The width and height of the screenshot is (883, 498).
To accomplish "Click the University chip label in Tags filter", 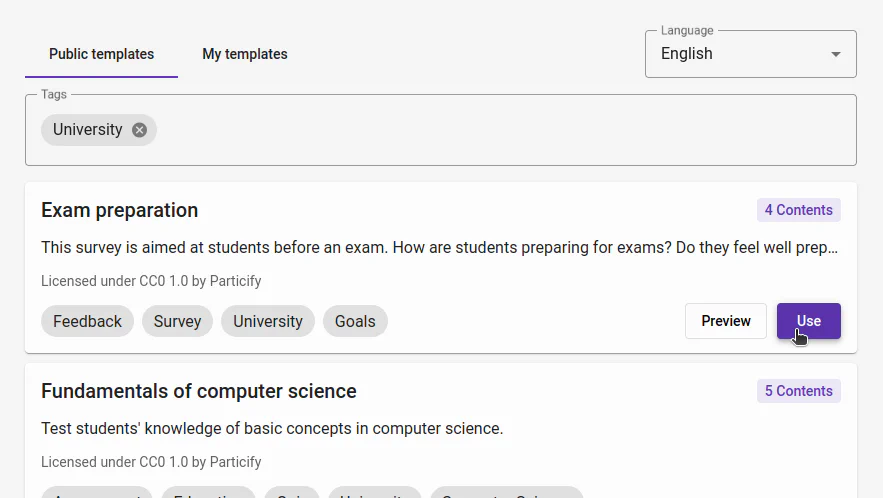I will [87, 130].
